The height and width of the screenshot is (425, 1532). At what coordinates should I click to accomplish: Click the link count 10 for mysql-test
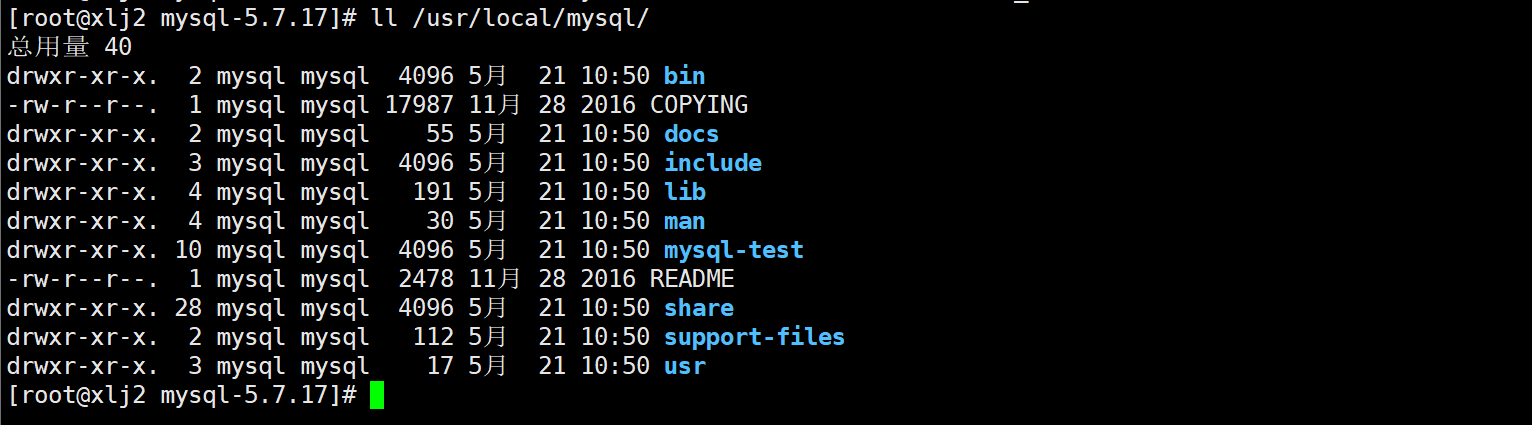[x=189, y=250]
